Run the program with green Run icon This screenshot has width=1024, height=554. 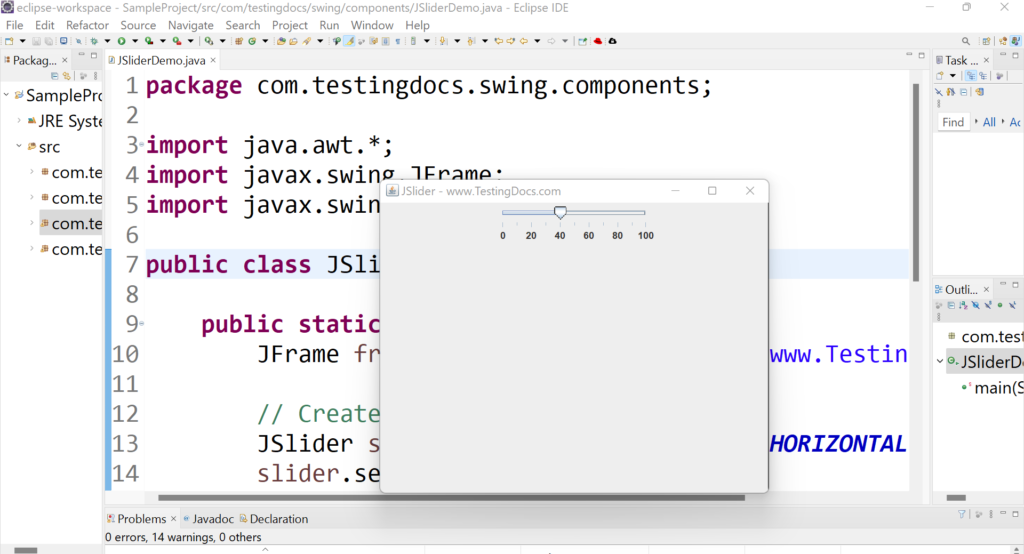tap(121, 41)
